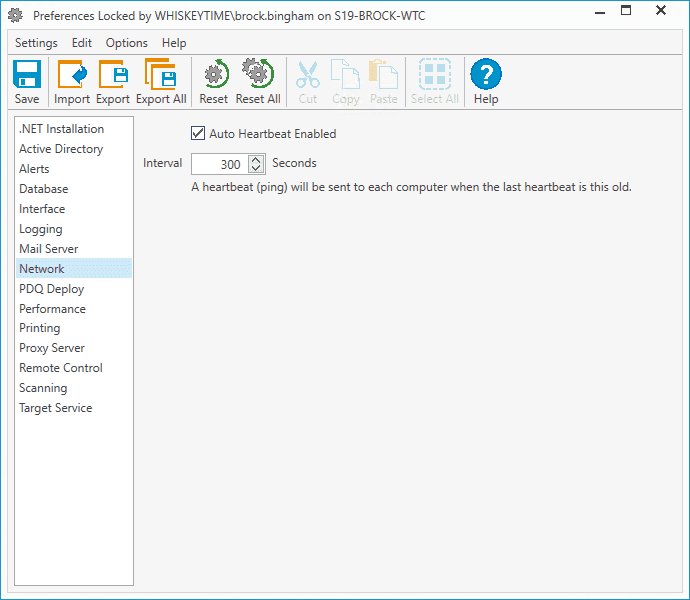The width and height of the screenshot is (690, 600).
Task: Select Performance preferences page
Action: [x=74, y=309]
